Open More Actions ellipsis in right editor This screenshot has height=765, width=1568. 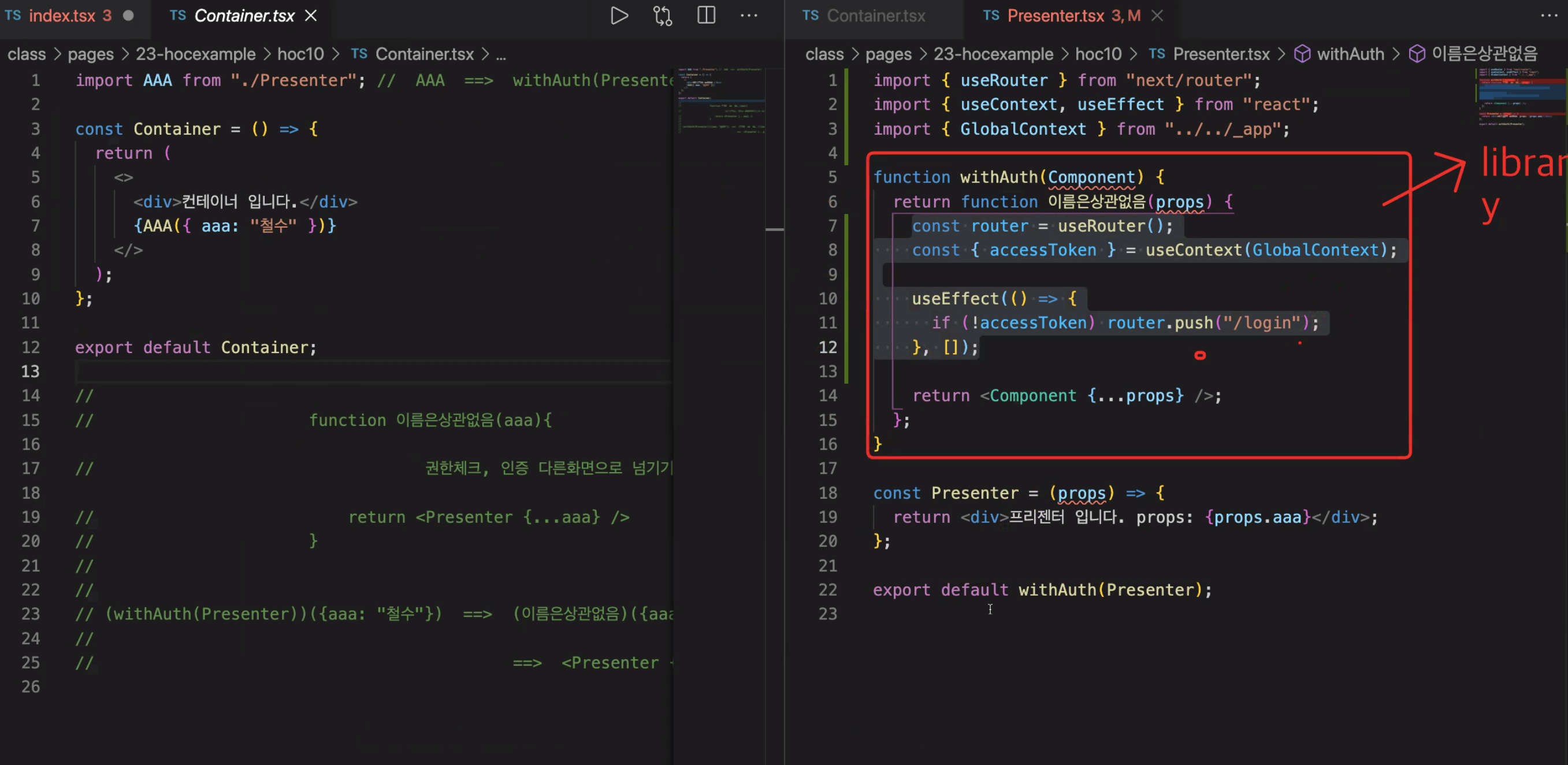pos(1548,16)
